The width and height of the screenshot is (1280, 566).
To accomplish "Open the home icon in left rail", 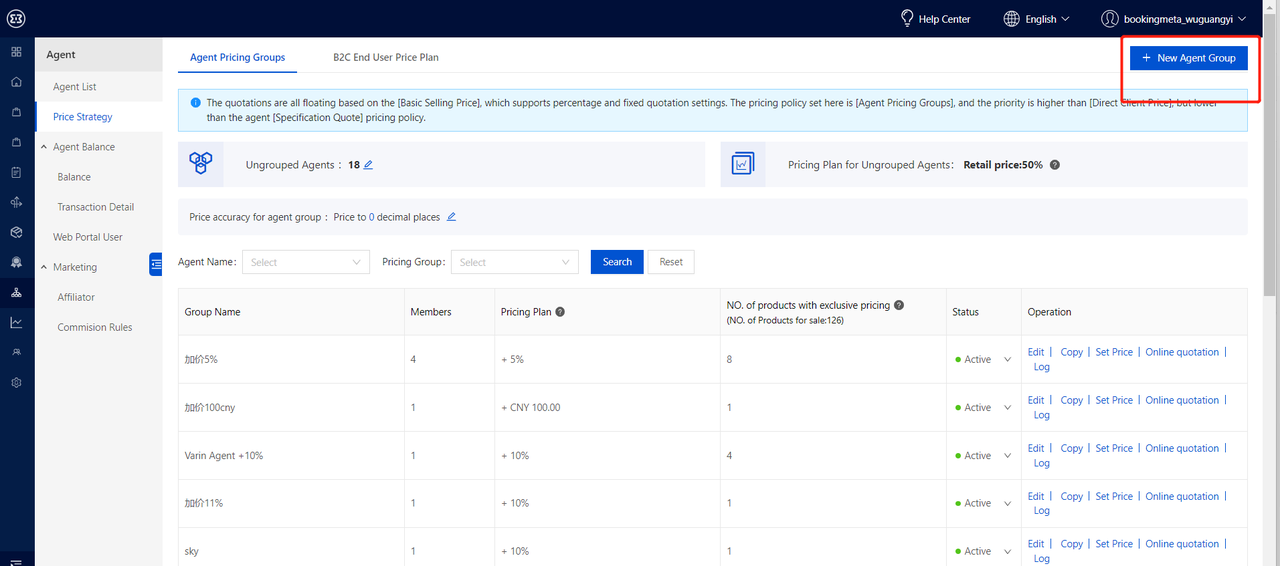I will pyautogui.click(x=16, y=82).
